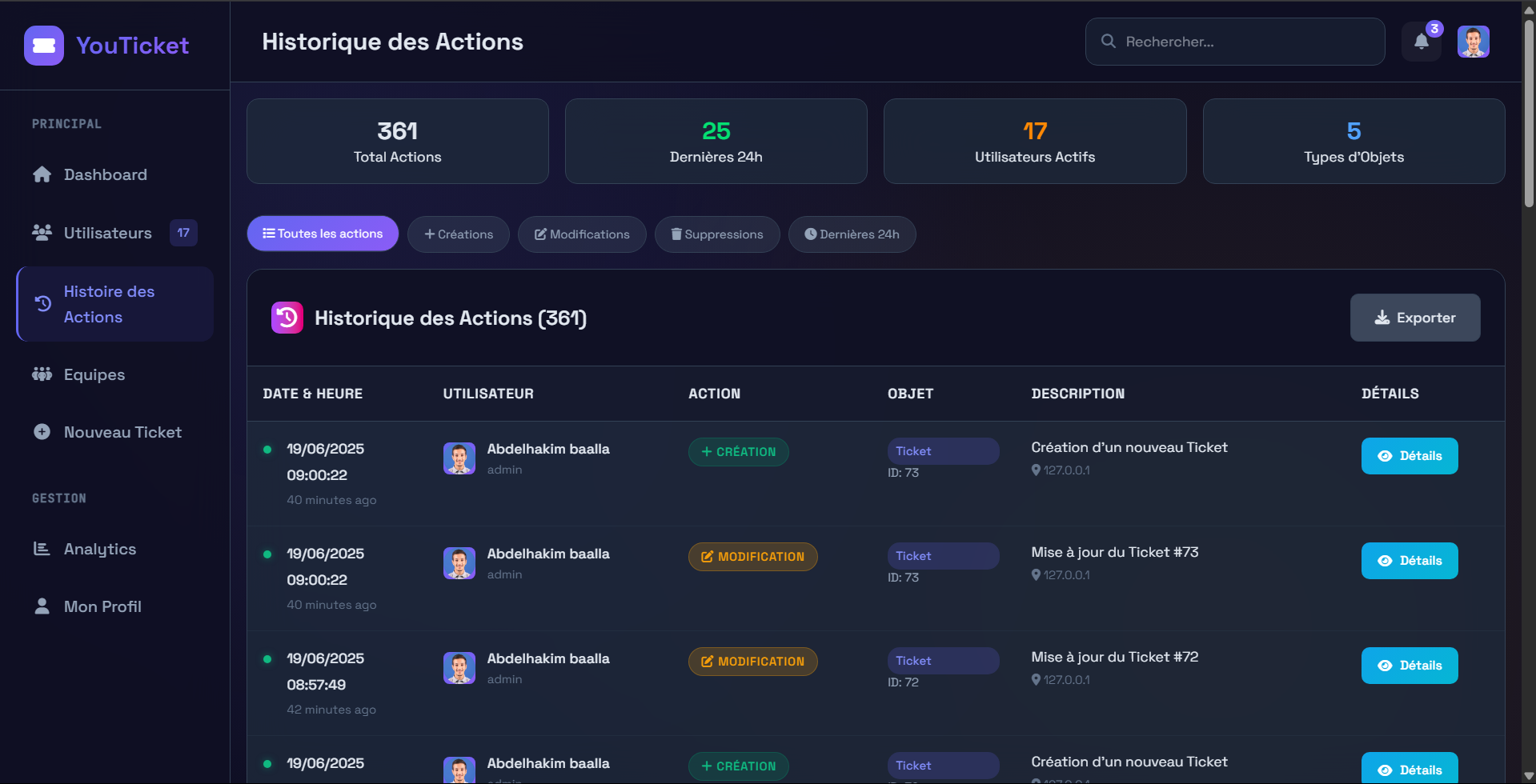
Task: Open Détails for Ticket #73 update
Action: tap(1410, 561)
